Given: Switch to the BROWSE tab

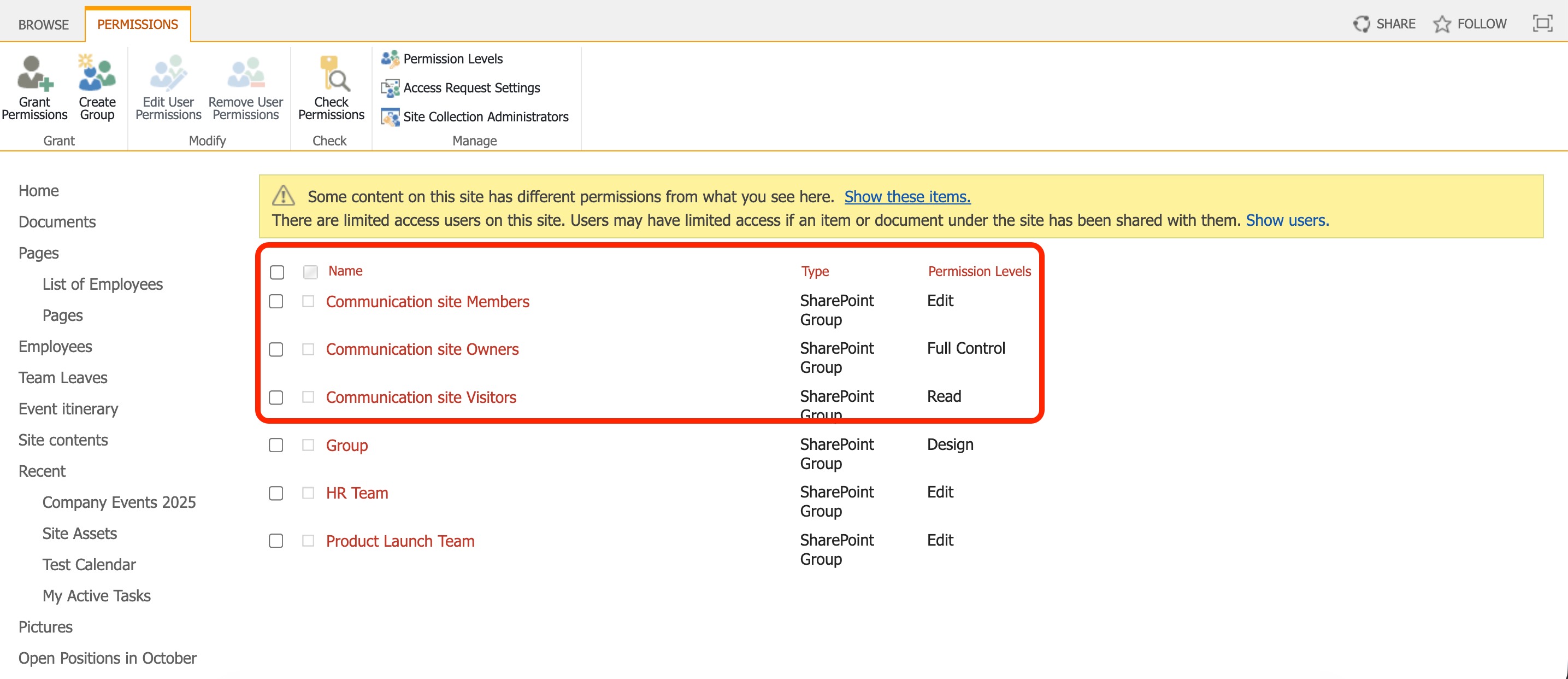Looking at the screenshot, I should (43, 25).
